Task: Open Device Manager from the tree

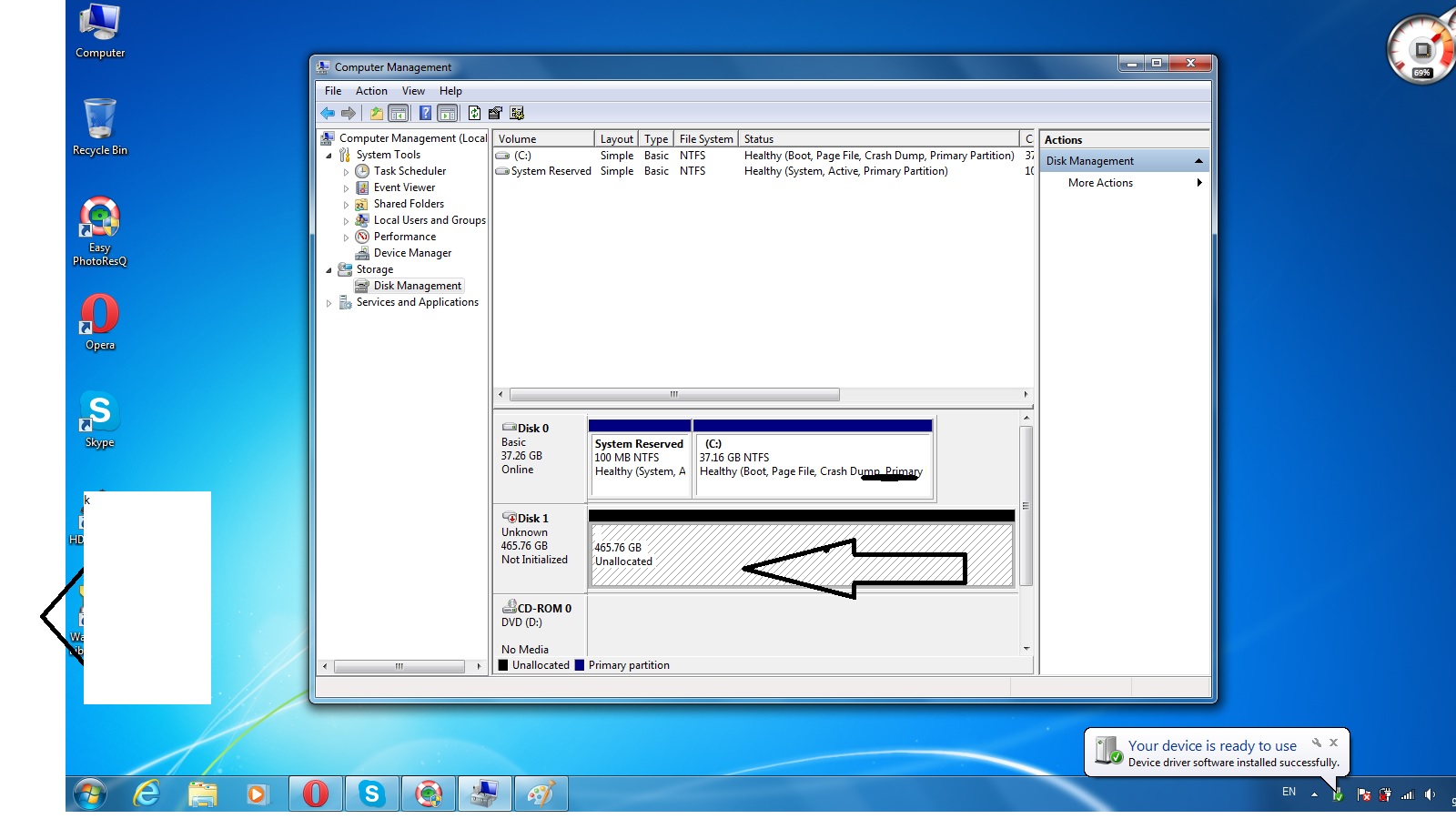Action: pos(412,253)
